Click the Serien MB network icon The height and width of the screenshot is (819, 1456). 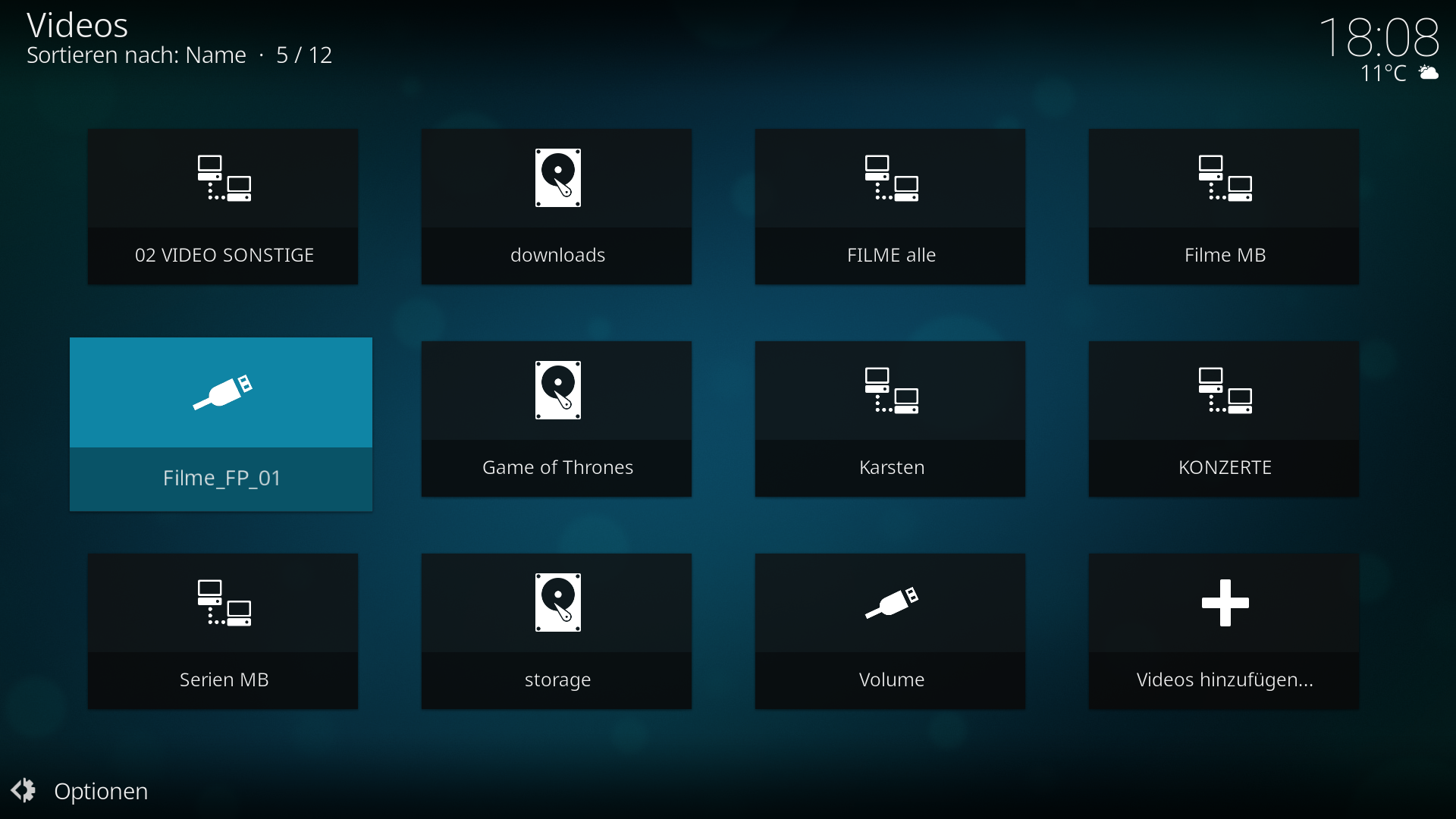(x=224, y=604)
